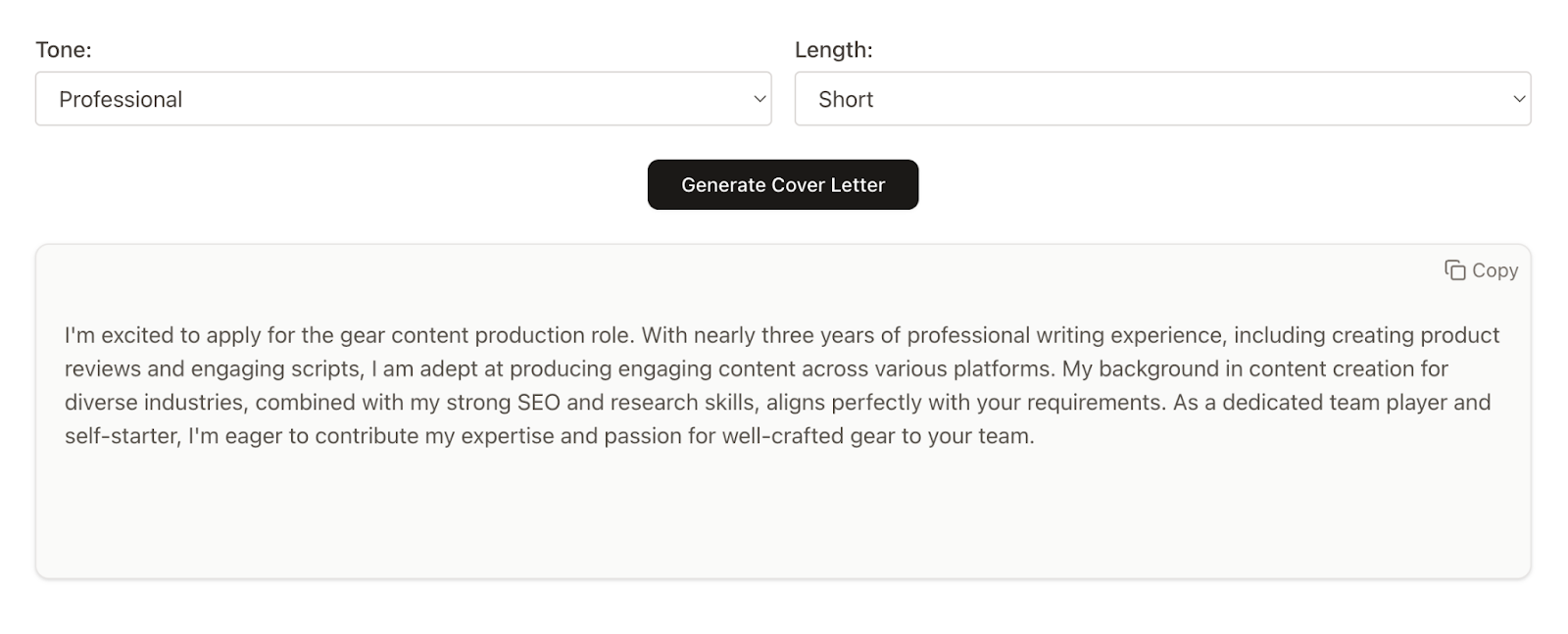
Task: Click the word Short in the Length field
Action: coord(846,100)
